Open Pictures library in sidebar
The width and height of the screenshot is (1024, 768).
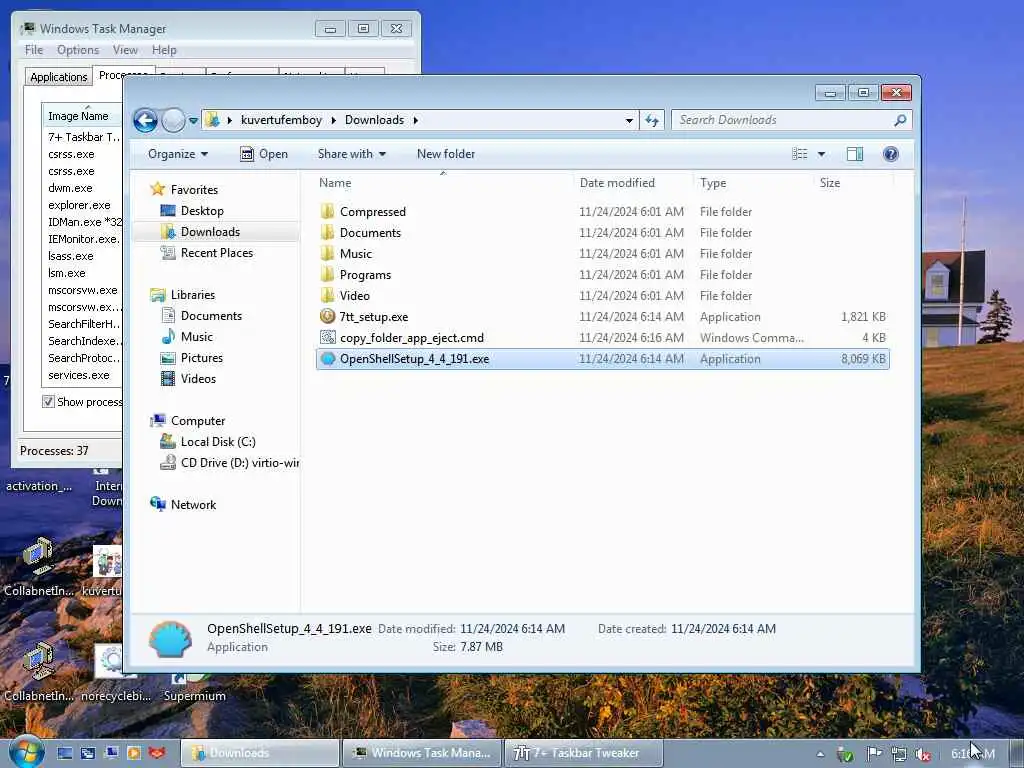(x=202, y=358)
